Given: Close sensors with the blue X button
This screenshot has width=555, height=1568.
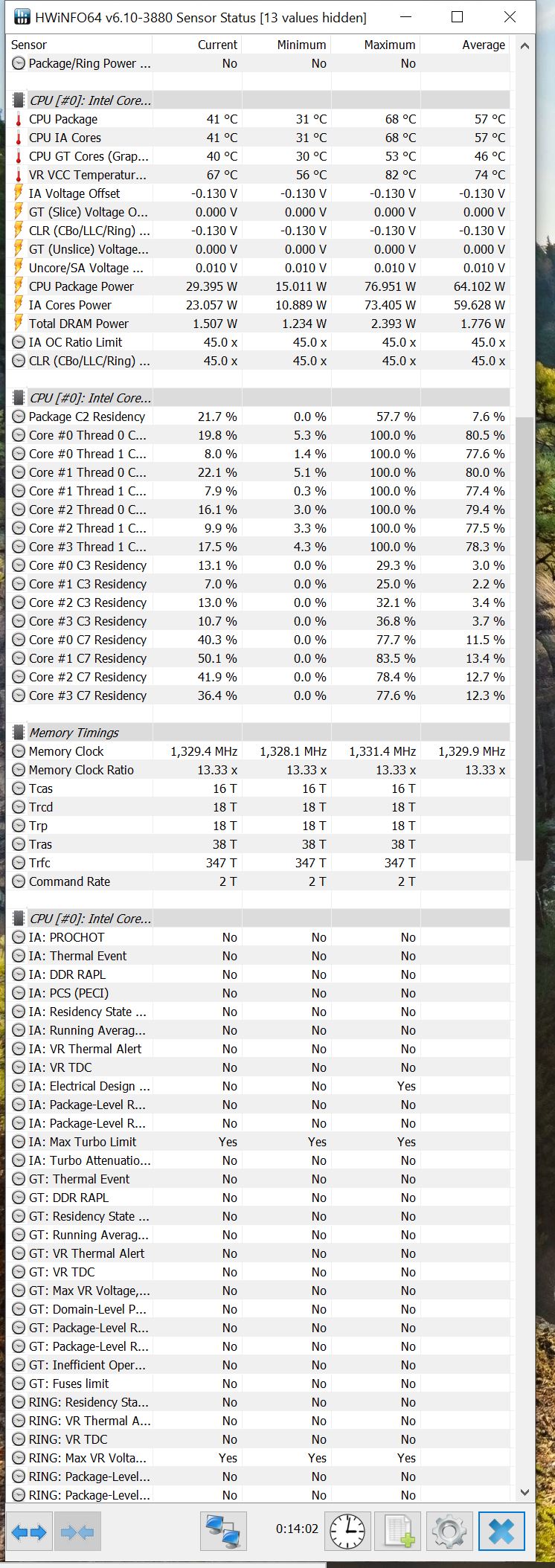Looking at the screenshot, I should tap(501, 1531).
